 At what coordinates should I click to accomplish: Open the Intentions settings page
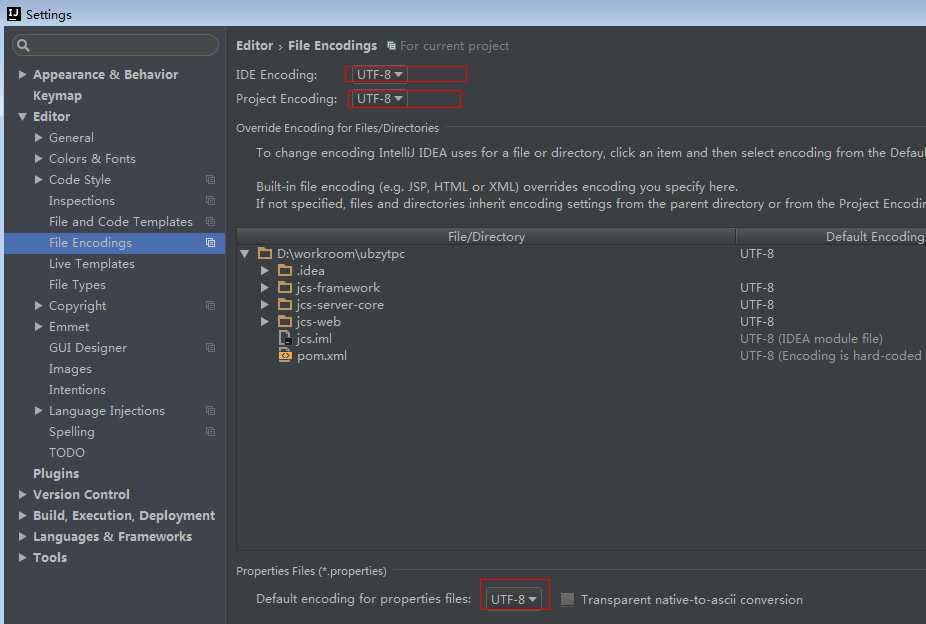click(77, 390)
